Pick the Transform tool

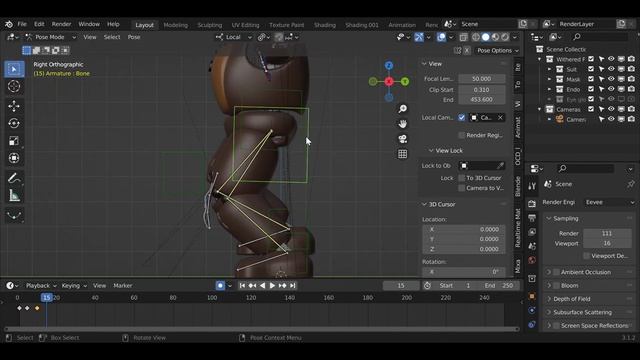click(x=14, y=158)
